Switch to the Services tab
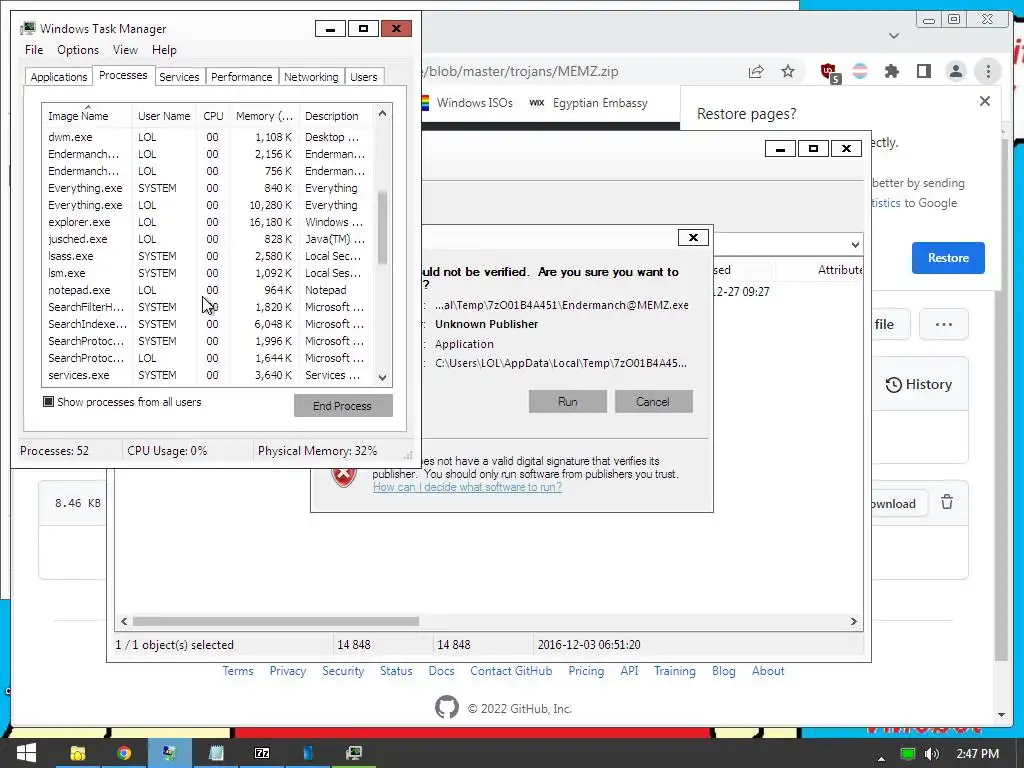This screenshot has height=768, width=1024. [x=179, y=76]
